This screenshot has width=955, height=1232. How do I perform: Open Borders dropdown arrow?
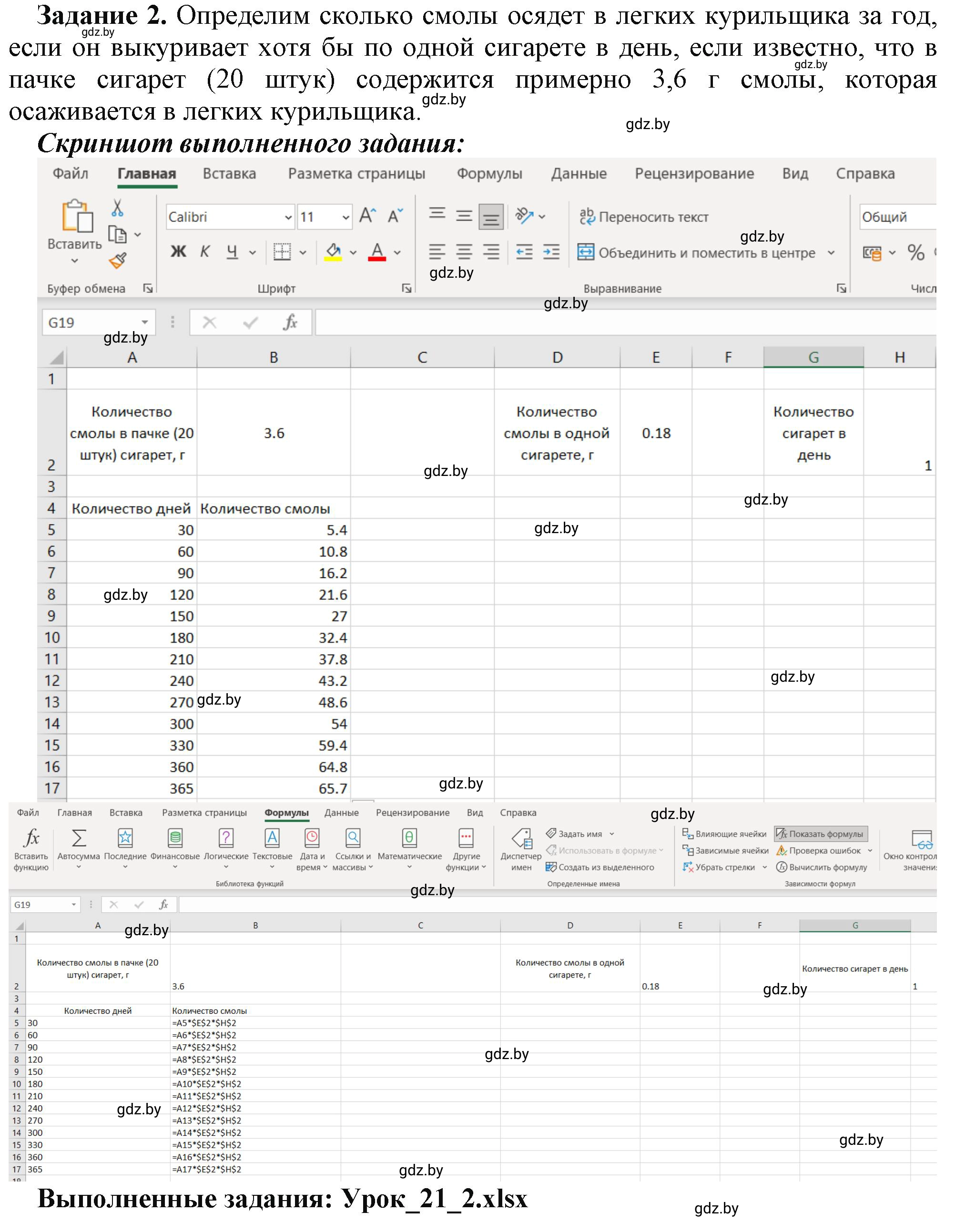[303, 252]
